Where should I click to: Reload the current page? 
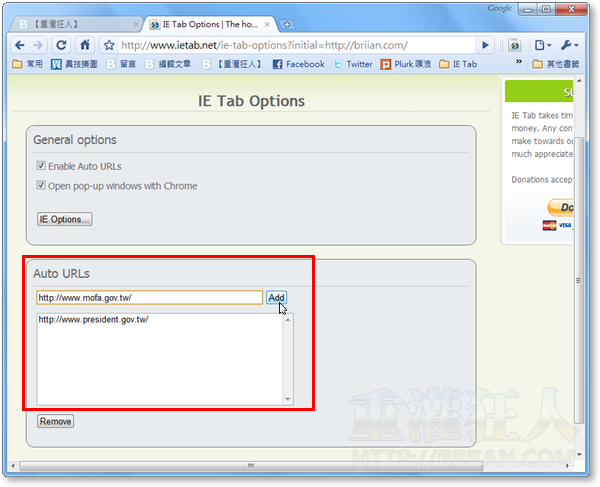pyautogui.click(x=62, y=45)
